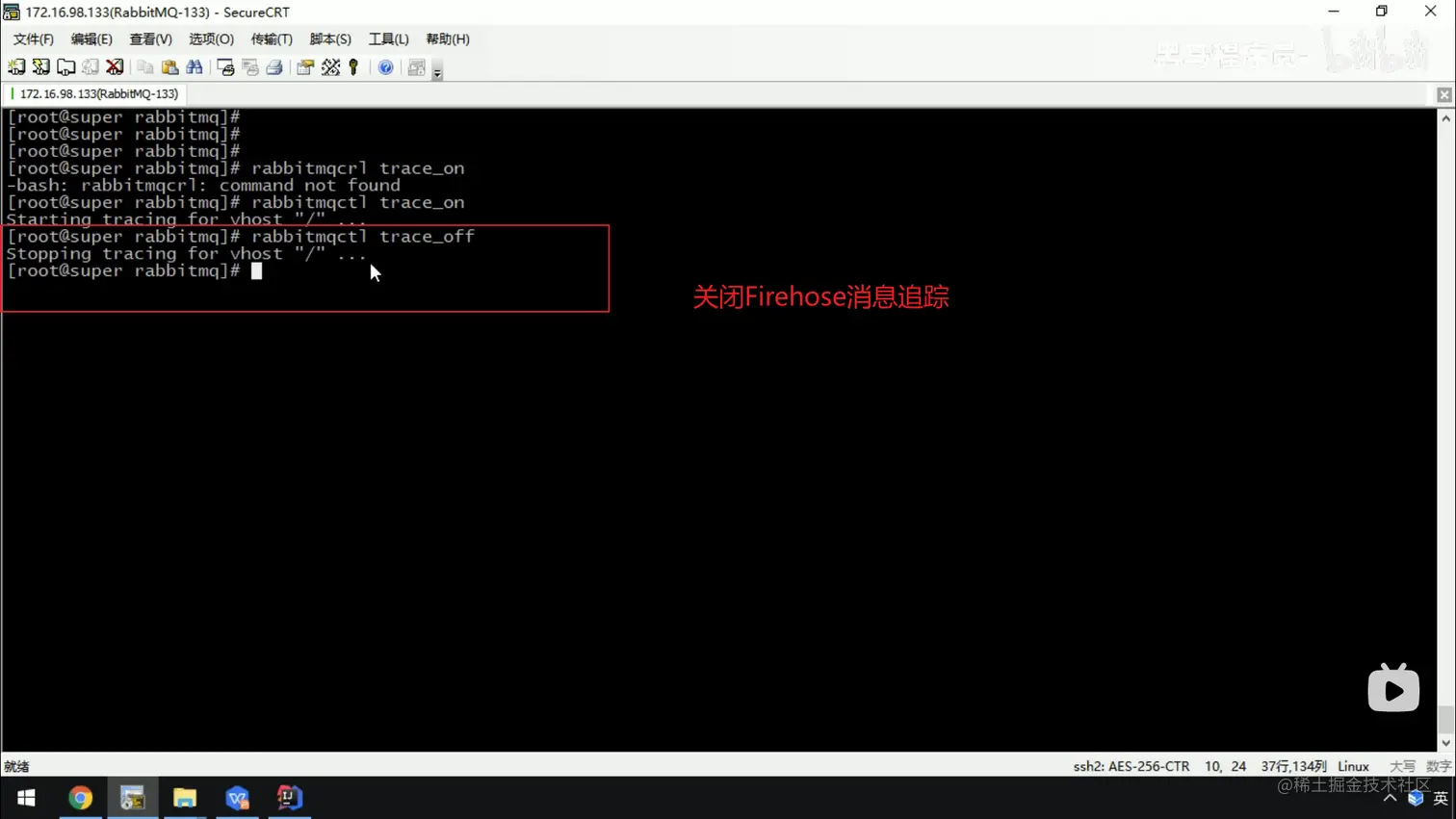Image resolution: width=1456 pixels, height=819 pixels.
Task: Click the blue app icon on taskbar
Action: (x=237, y=798)
